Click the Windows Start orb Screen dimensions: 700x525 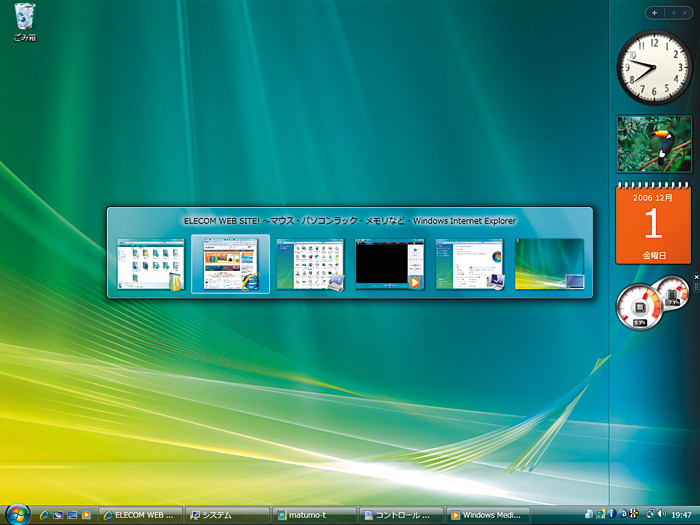(17, 514)
